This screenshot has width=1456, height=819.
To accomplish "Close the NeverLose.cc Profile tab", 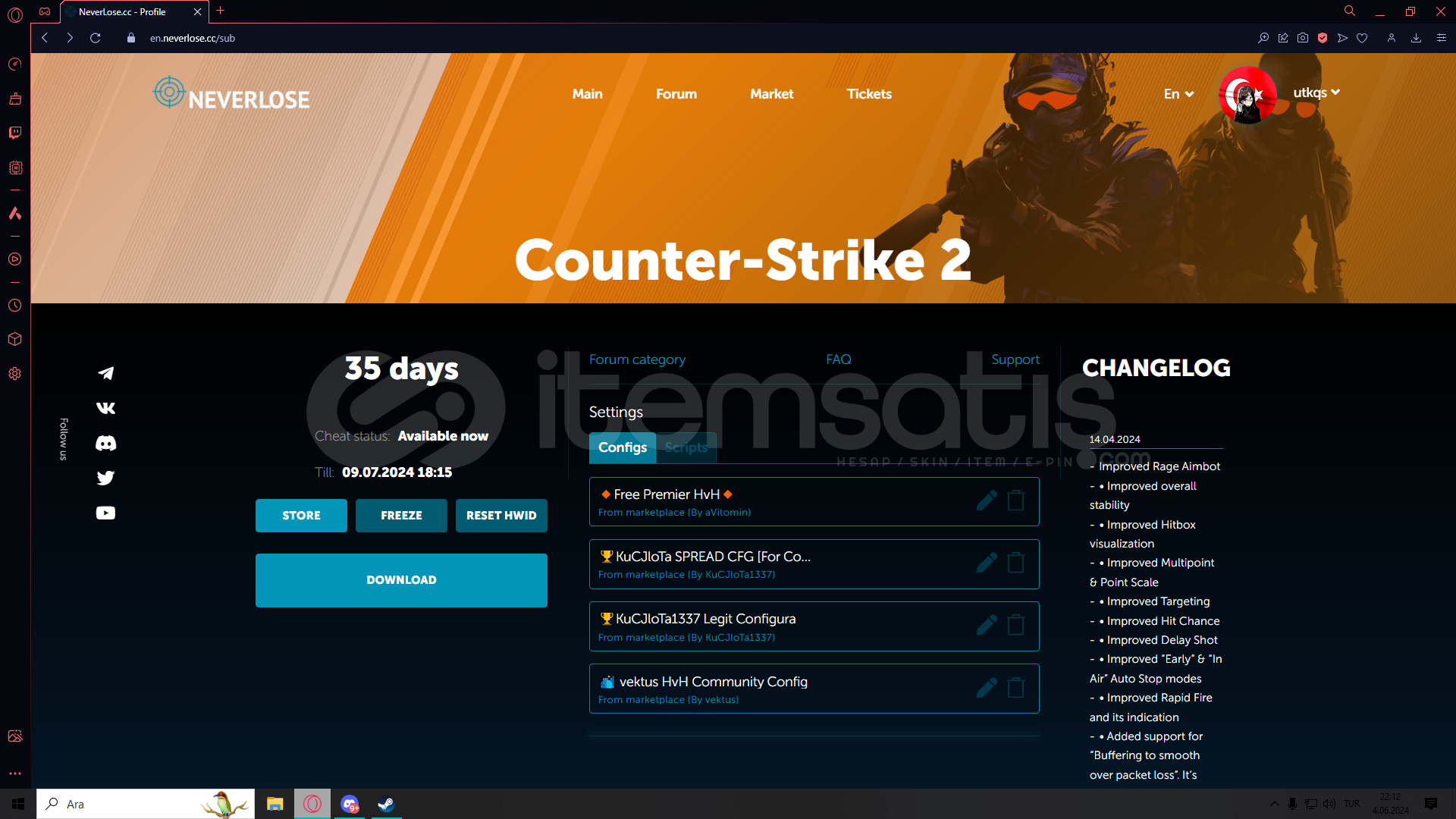I will pyautogui.click(x=197, y=11).
